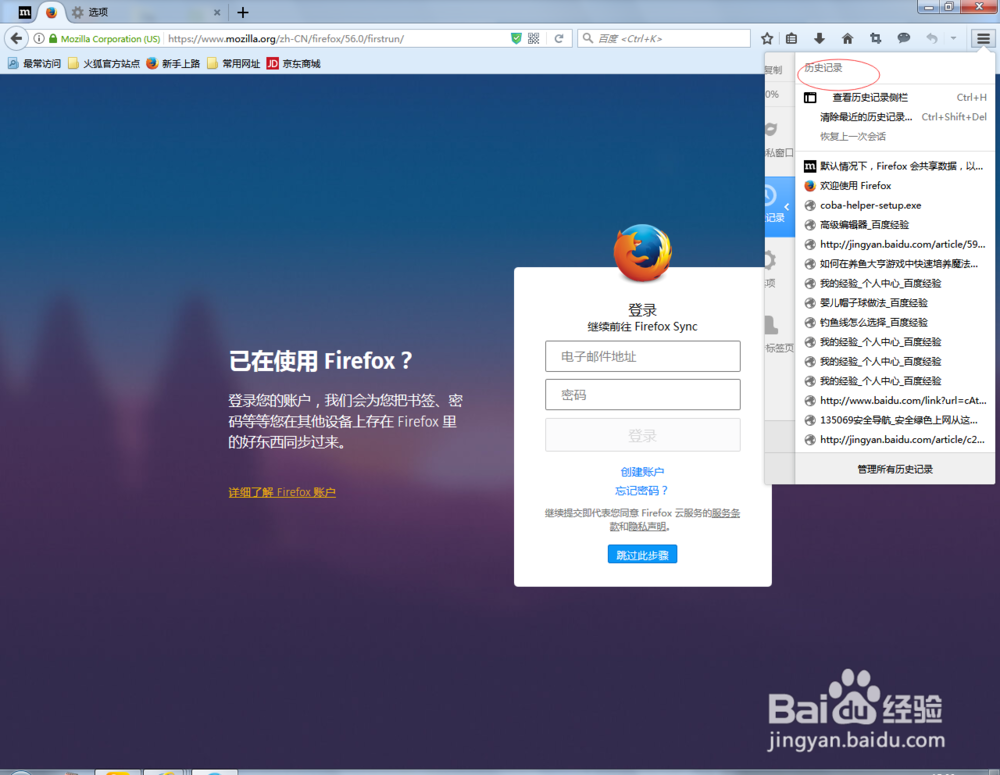Click the 登录 sign-in button
1000x775 pixels.
(x=642, y=436)
